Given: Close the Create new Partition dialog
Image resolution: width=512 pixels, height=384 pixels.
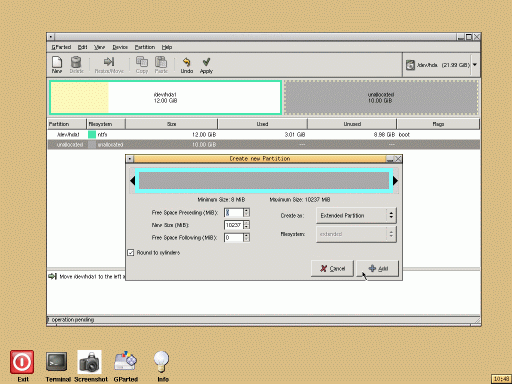Looking at the screenshot, I should [398, 159].
